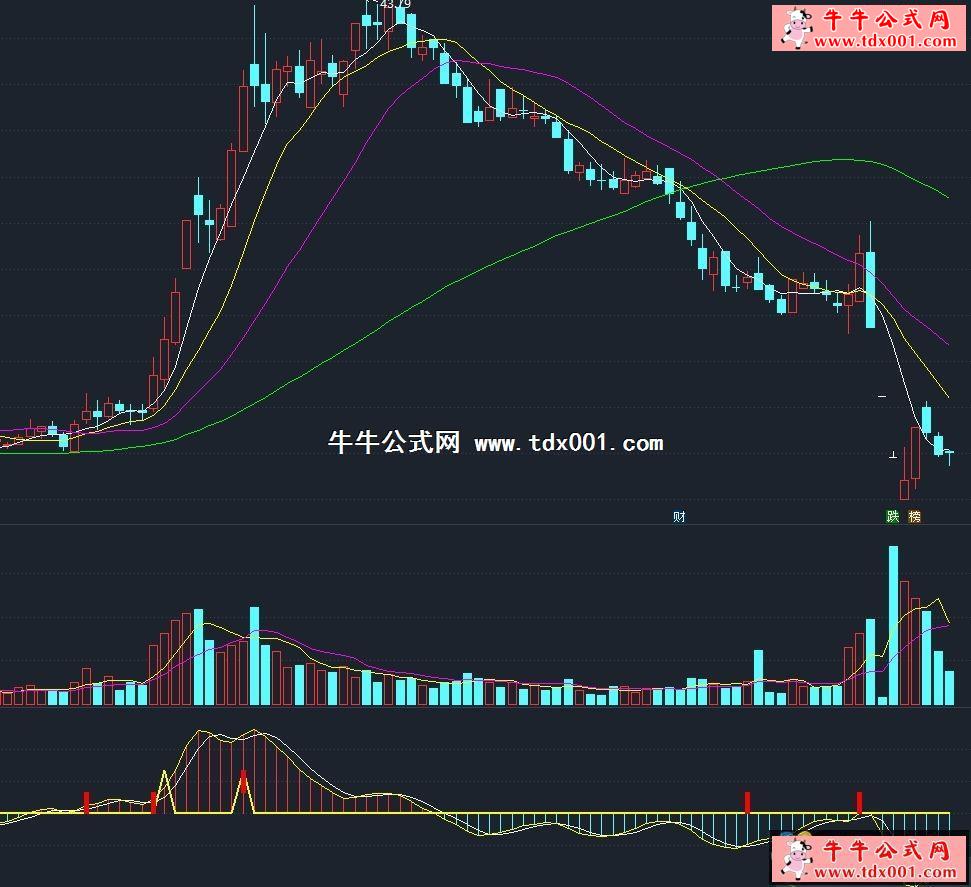The height and width of the screenshot is (887, 971).
Task: Select the tallest cyan volume bar
Action: point(893,626)
